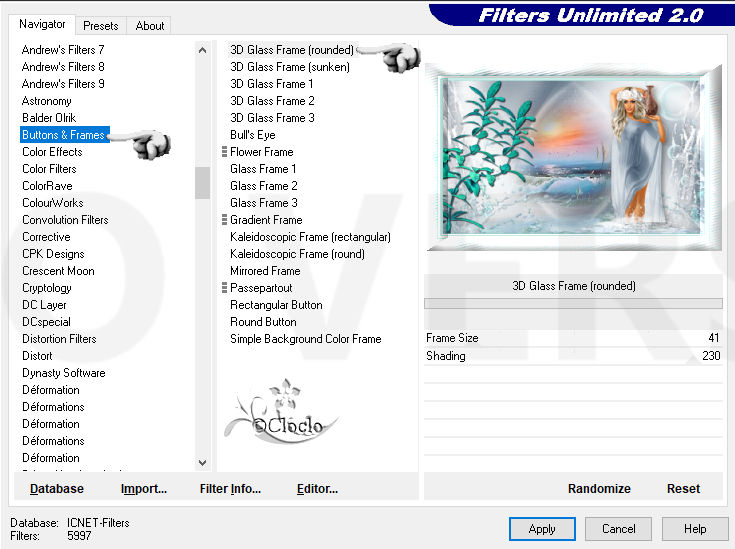Select DC Layer category

[x=44, y=305]
